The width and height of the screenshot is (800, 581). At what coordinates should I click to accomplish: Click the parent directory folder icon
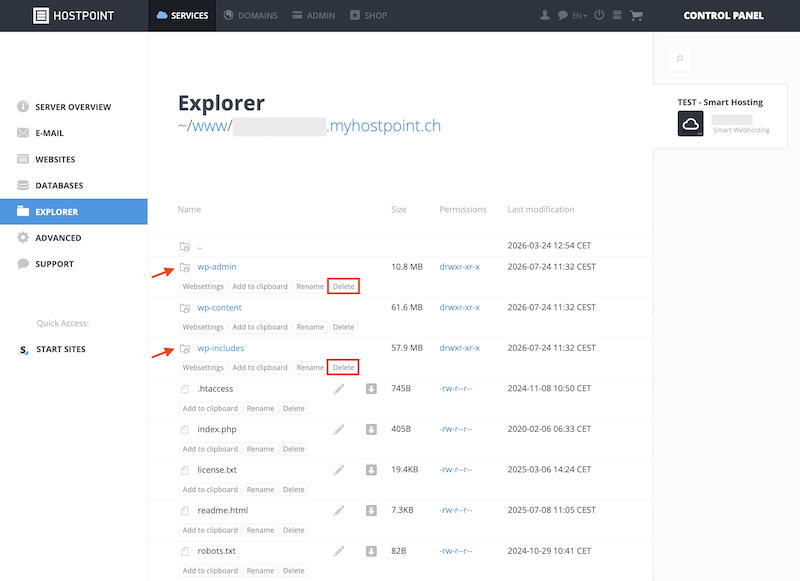[185, 247]
